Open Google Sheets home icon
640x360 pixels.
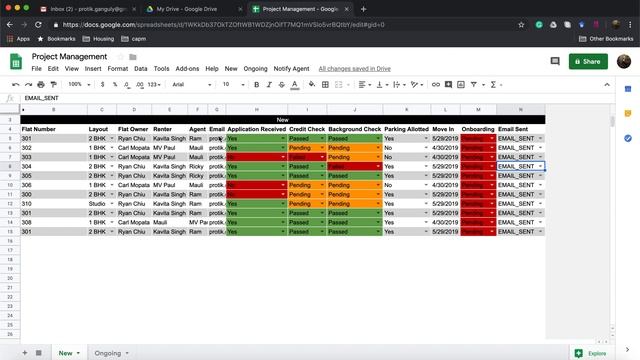(x=16, y=62)
